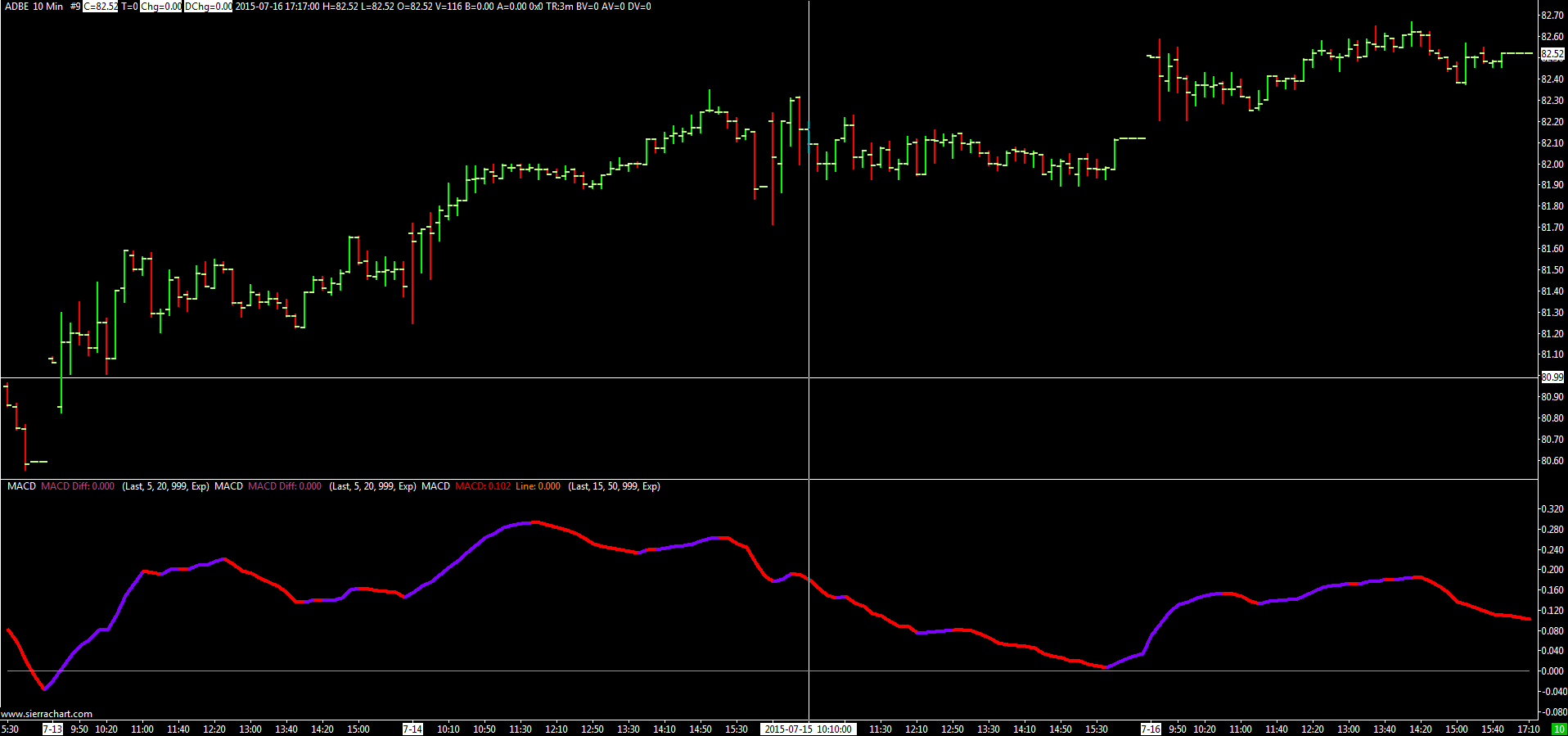Click the 15:40 time axis label

point(1493,729)
